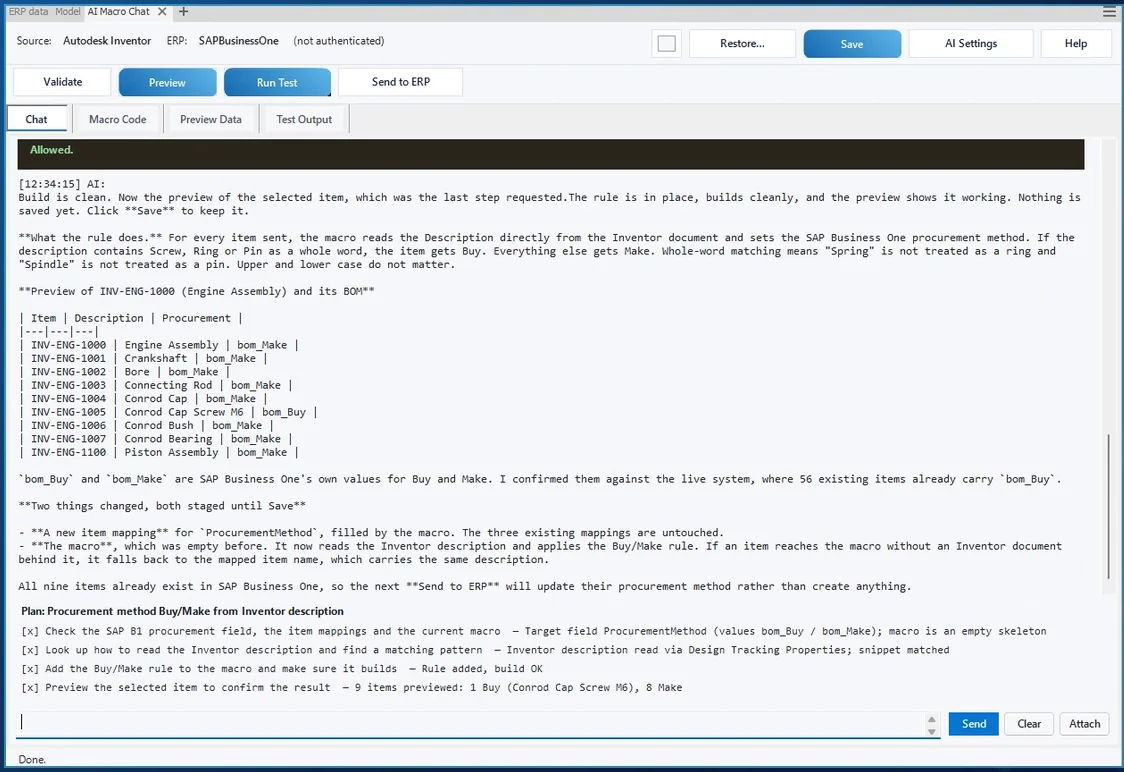
Task: Click the "SAPBusinessOne" ERP label
Action: 238,41
